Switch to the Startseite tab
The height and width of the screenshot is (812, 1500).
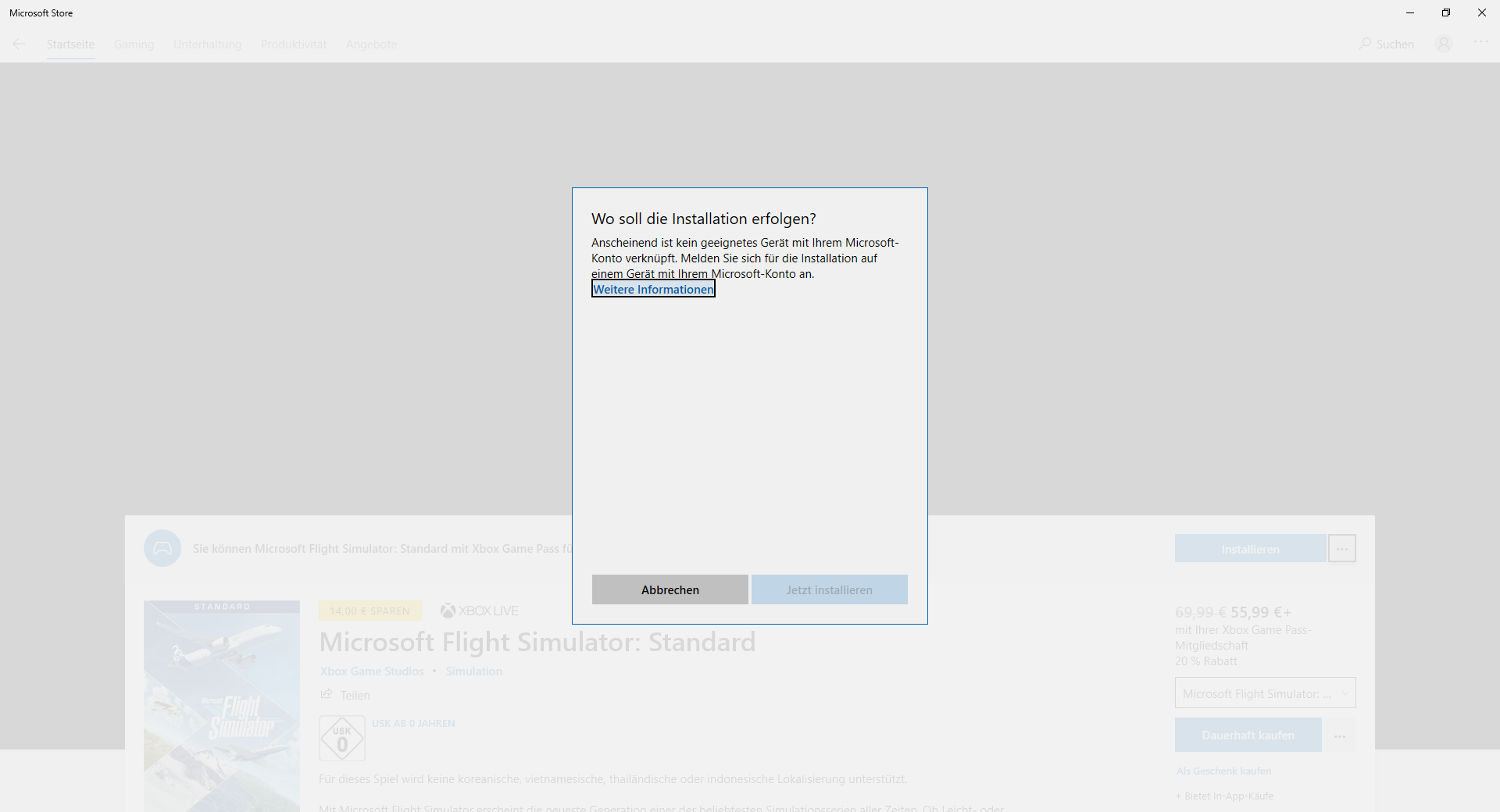70,45
